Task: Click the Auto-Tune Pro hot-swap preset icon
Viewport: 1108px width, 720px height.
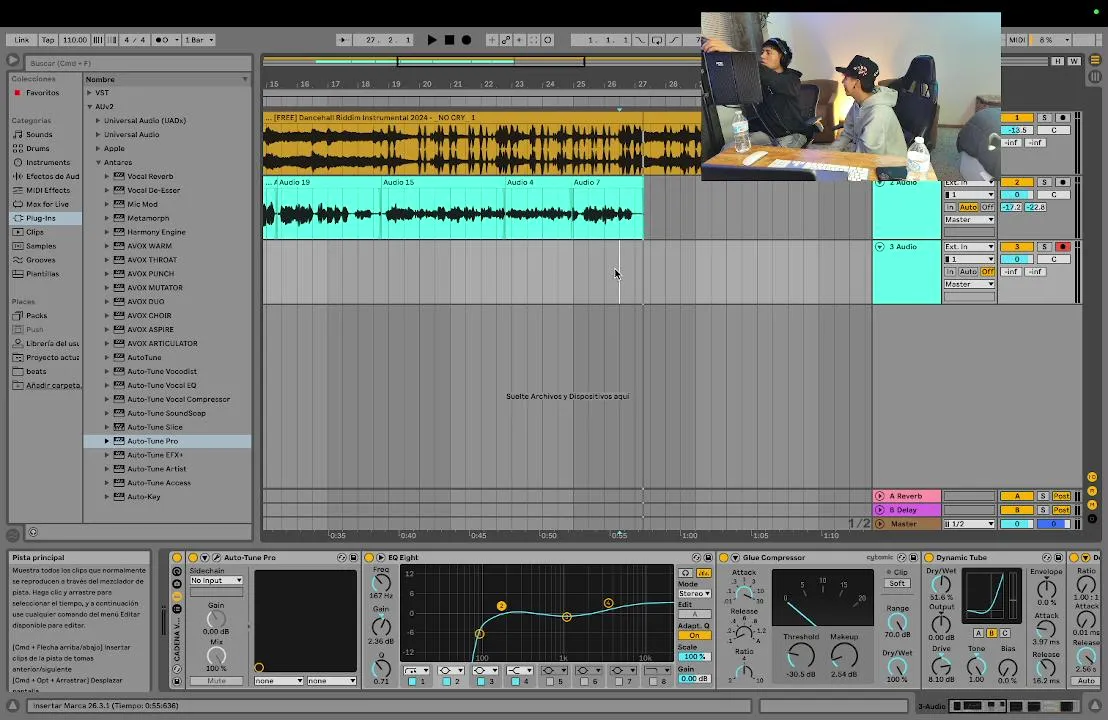Action: tap(342, 557)
